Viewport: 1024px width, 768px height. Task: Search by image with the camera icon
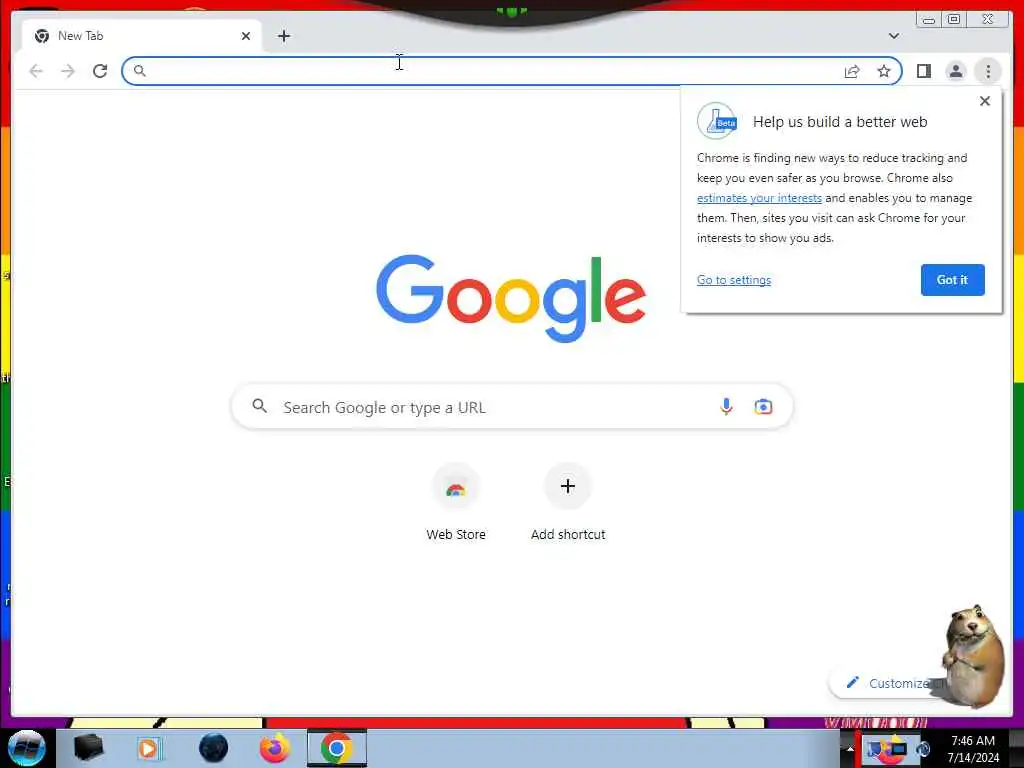763,407
